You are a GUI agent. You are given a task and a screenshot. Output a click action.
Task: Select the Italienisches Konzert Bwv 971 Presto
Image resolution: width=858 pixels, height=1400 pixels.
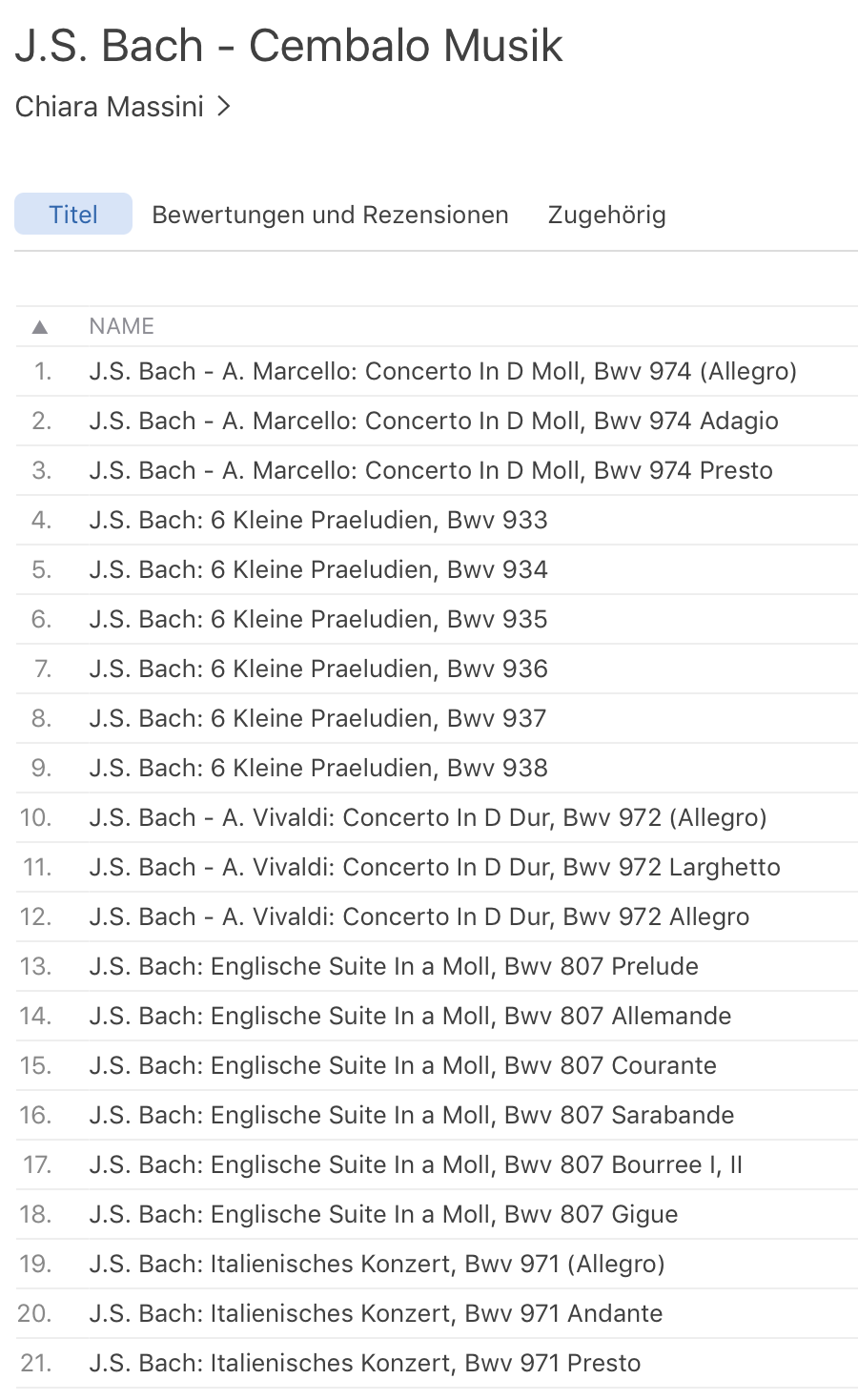(364, 1363)
